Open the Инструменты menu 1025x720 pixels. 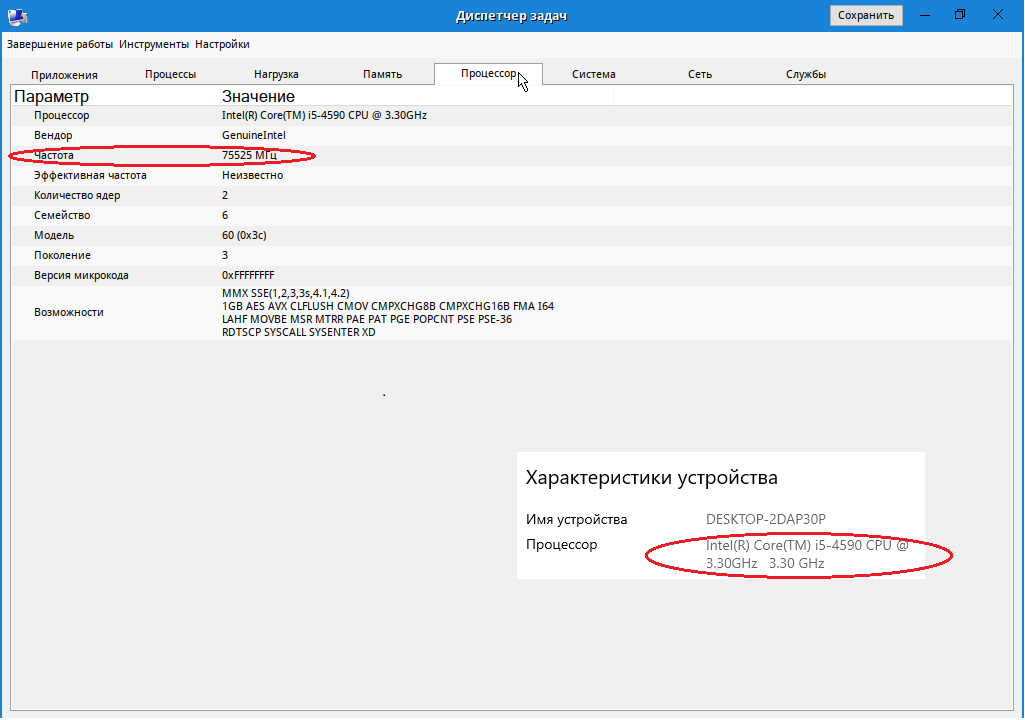[x=154, y=44]
